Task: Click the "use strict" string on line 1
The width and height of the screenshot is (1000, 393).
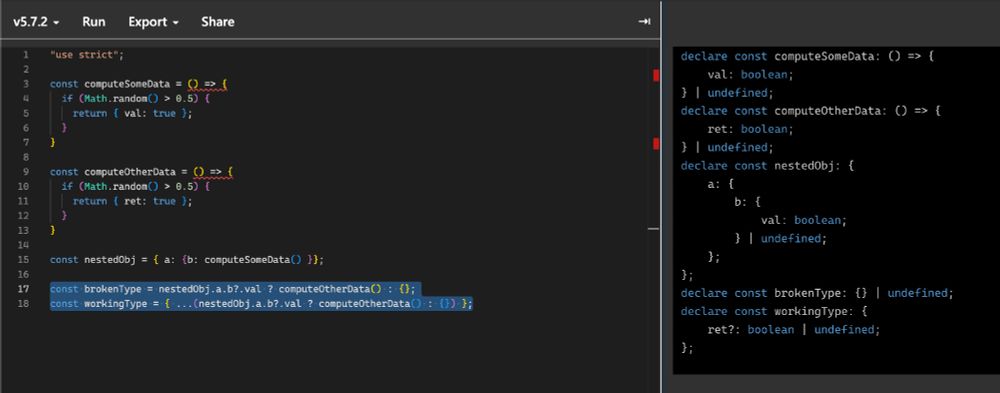Action: [84, 55]
